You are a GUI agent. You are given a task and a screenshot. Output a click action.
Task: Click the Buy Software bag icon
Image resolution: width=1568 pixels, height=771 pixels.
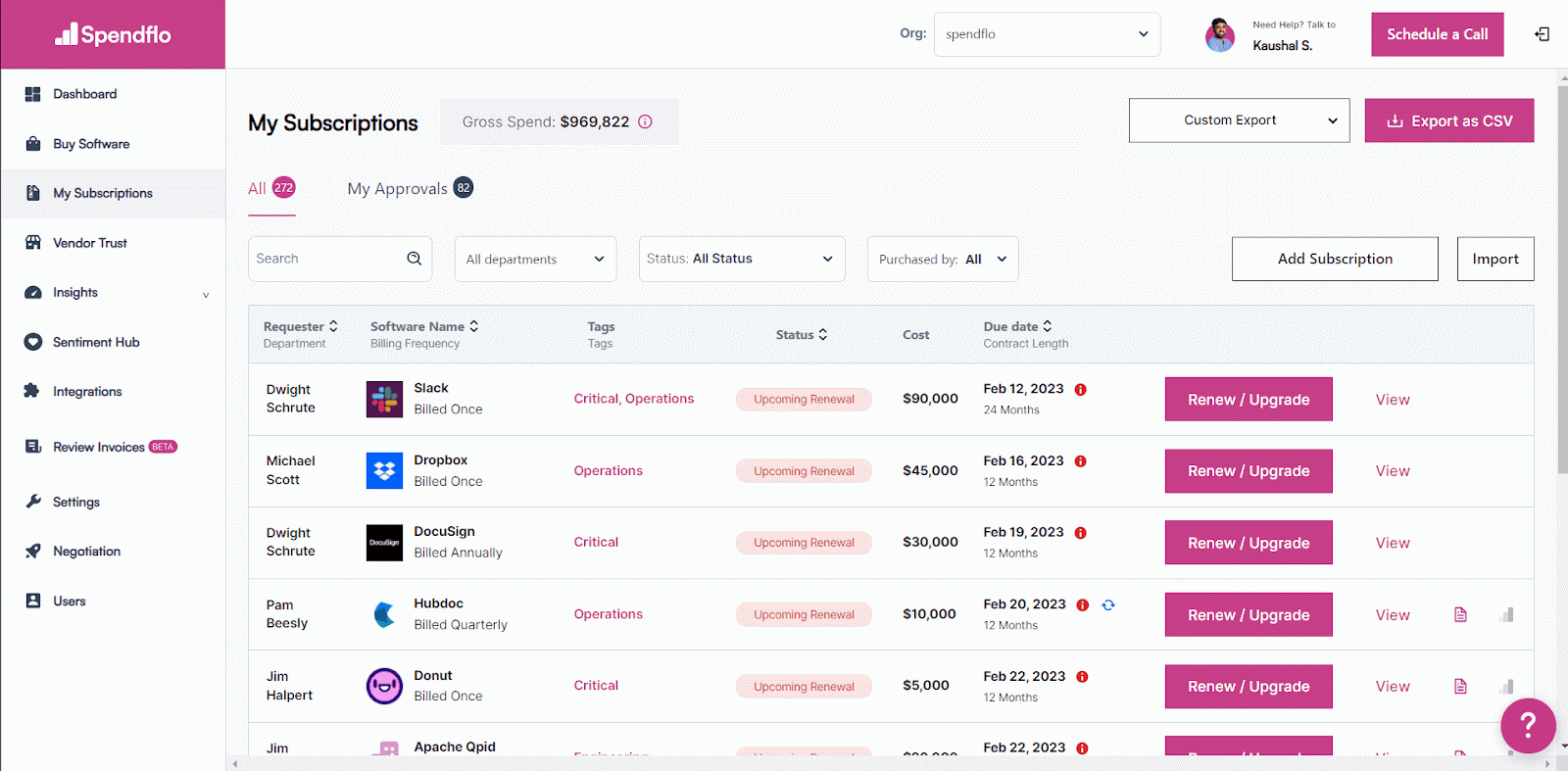point(33,144)
